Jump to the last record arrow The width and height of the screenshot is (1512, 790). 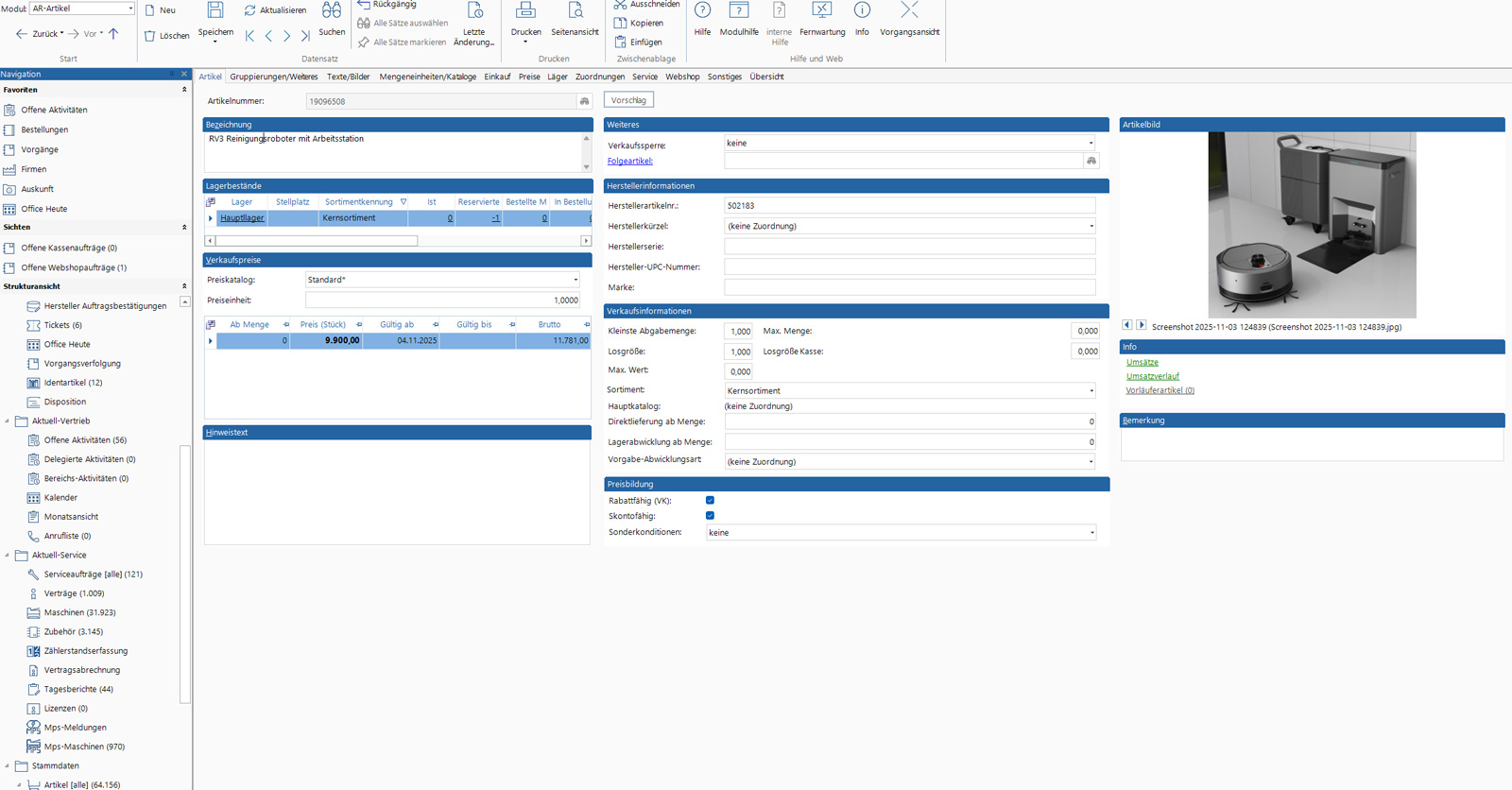[305, 36]
